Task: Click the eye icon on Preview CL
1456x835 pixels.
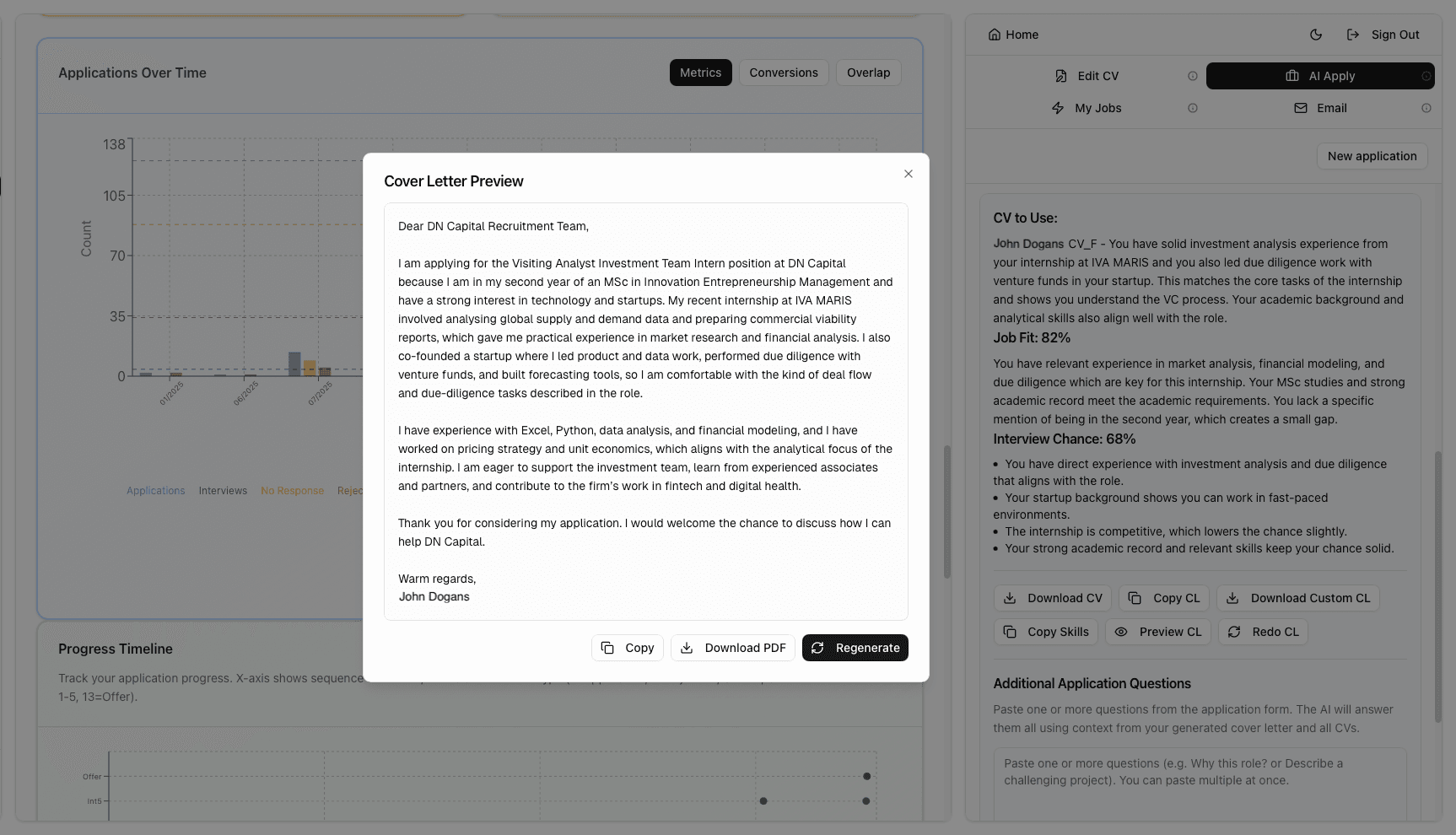Action: [x=1120, y=632]
